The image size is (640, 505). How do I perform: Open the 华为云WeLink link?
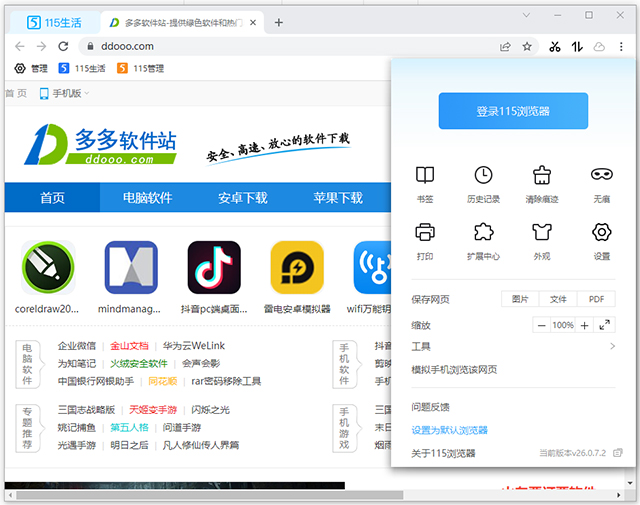(x=193, y=346)
